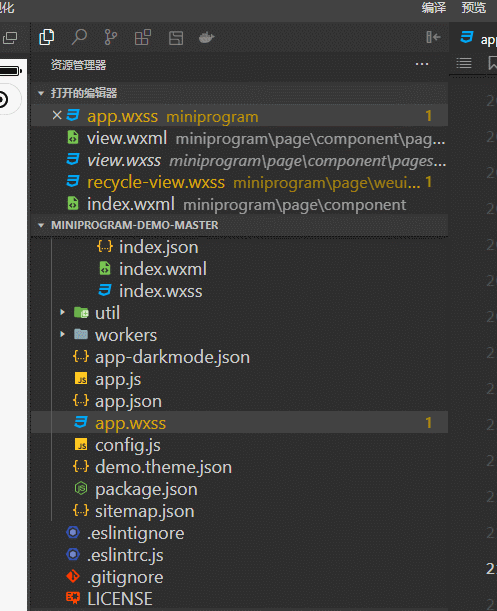Screen dimensions: 497x611
Task: Open the layout panel icon in activity bar
Action: [176, 38]
